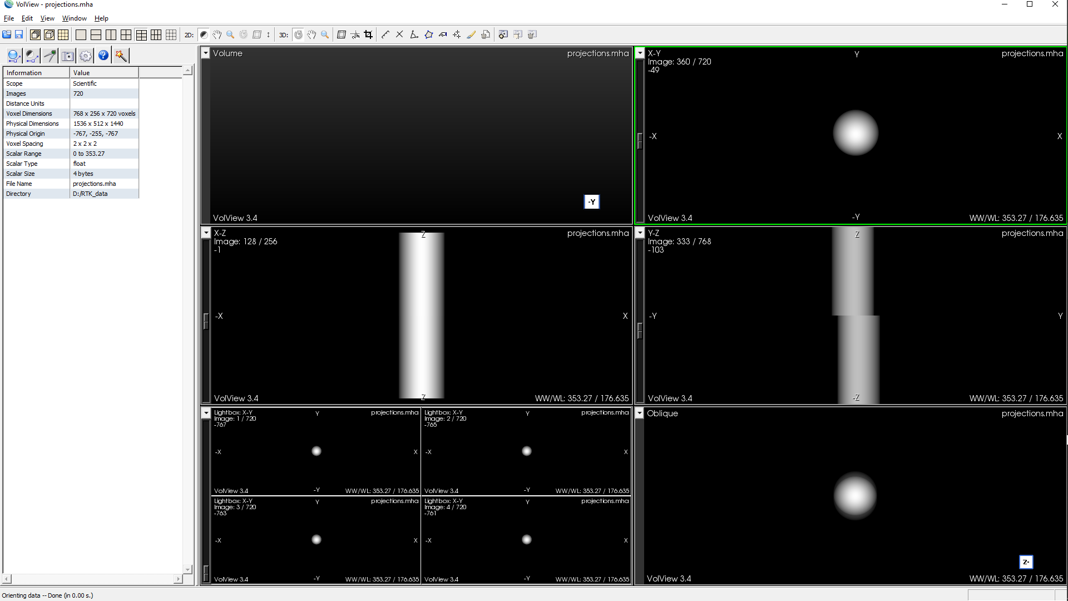The image size is (1068, 601).
Task: Open the X-Z view dropdown menu
Action: [206, 233]
